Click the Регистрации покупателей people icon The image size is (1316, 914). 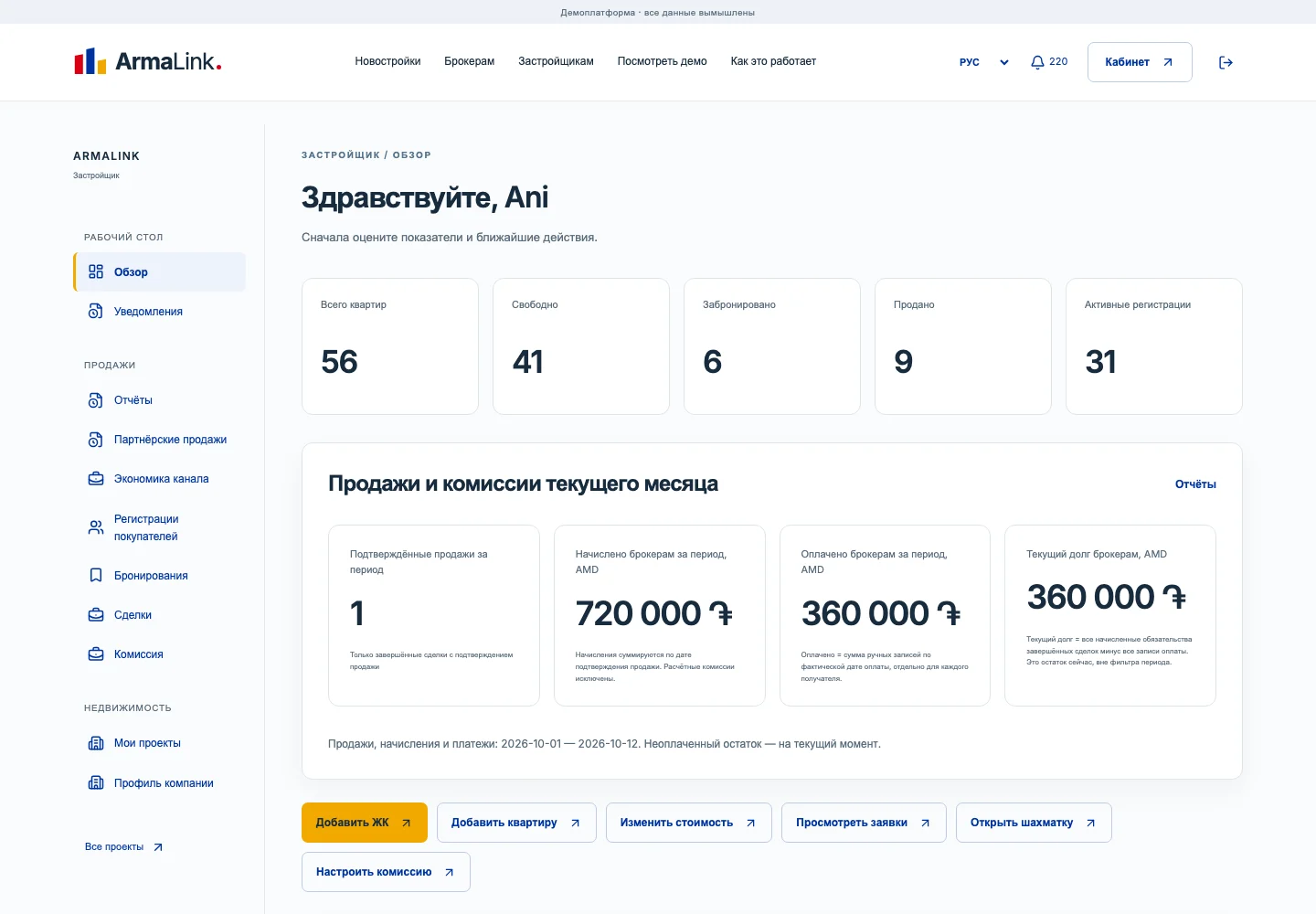click(x=96, y=527)
